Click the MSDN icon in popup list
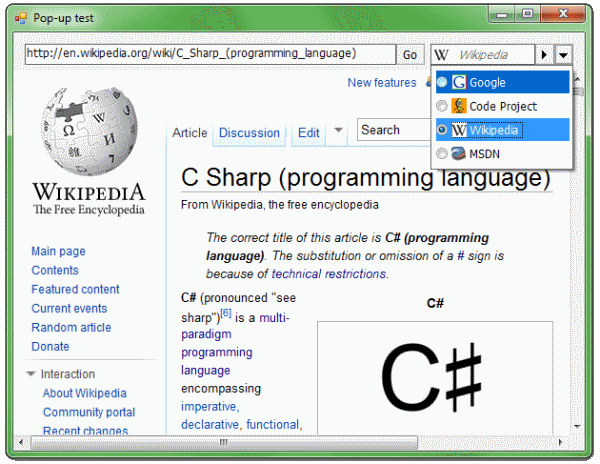The width and height of the screenshot is (600, 464). pyautogui.click(x=458, y=154)
